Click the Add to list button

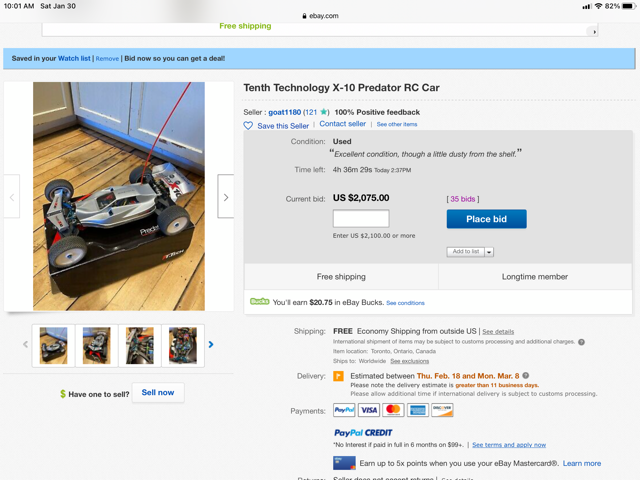(x=466, y=252)
